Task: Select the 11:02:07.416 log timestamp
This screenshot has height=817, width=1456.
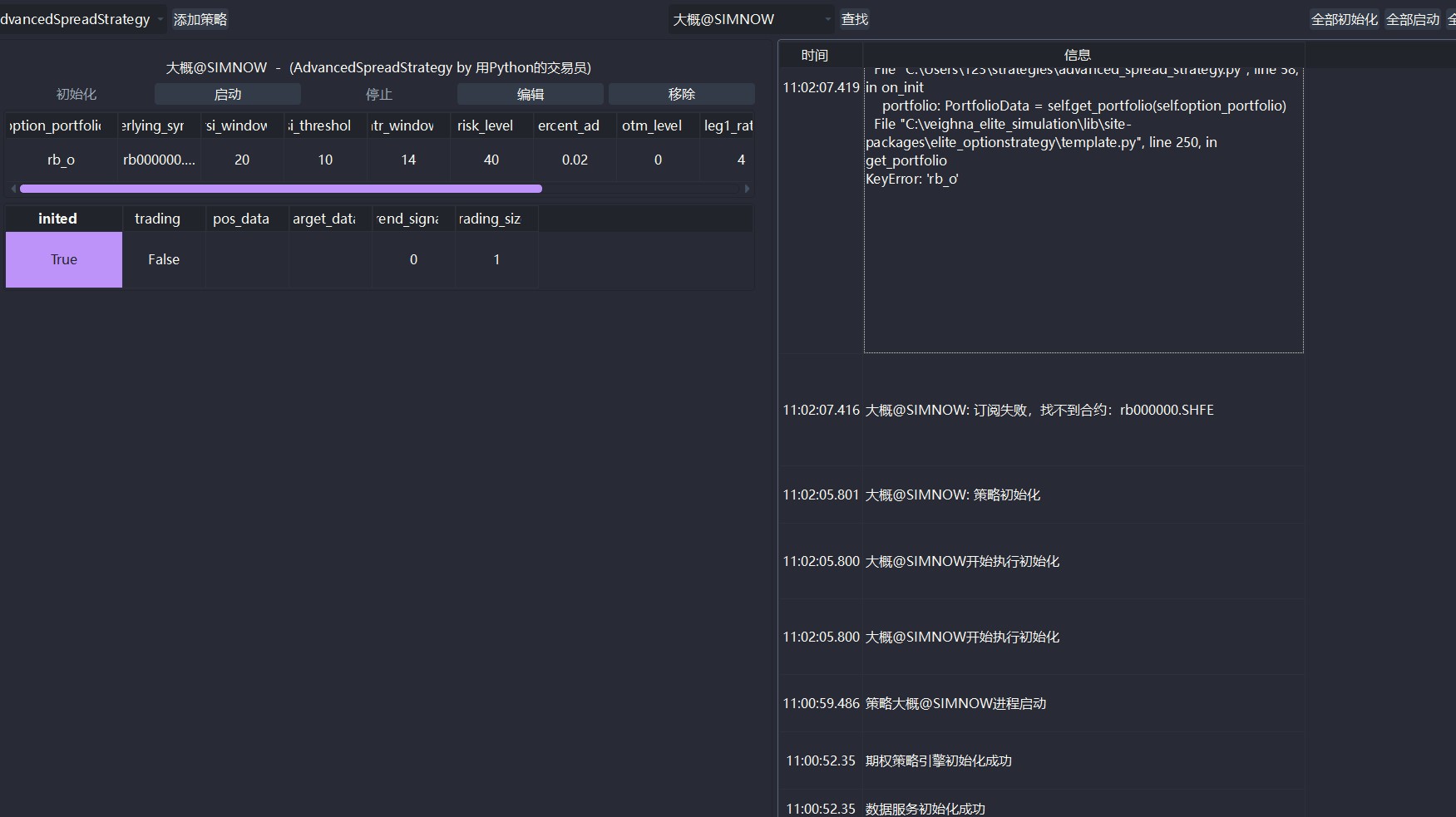Action: pyautogui.click(x=821, y=410)
